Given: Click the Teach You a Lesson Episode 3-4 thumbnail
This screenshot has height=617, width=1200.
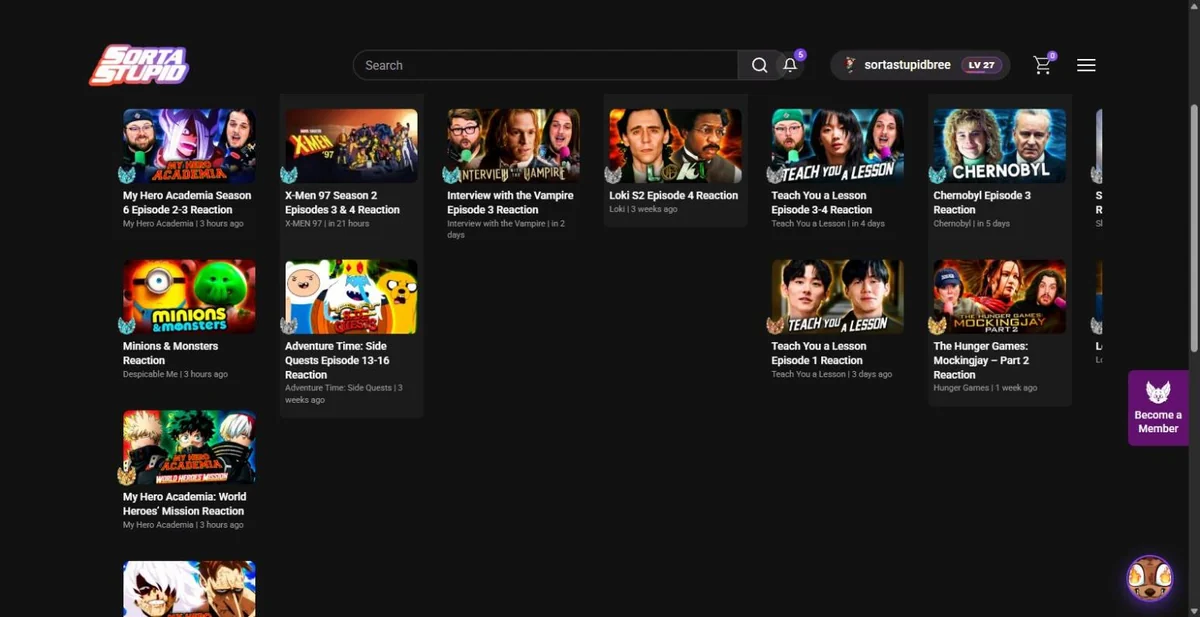Looking at the screenshot, I should (x=837, y=146).
